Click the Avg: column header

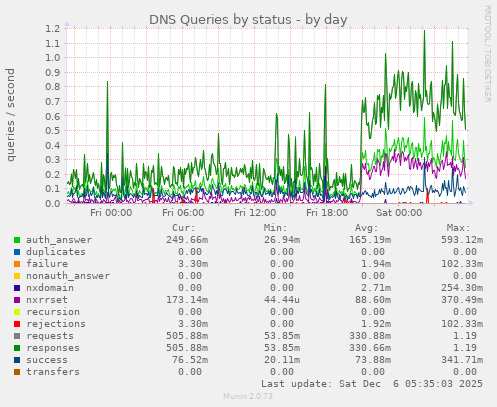tap(367, 228)
